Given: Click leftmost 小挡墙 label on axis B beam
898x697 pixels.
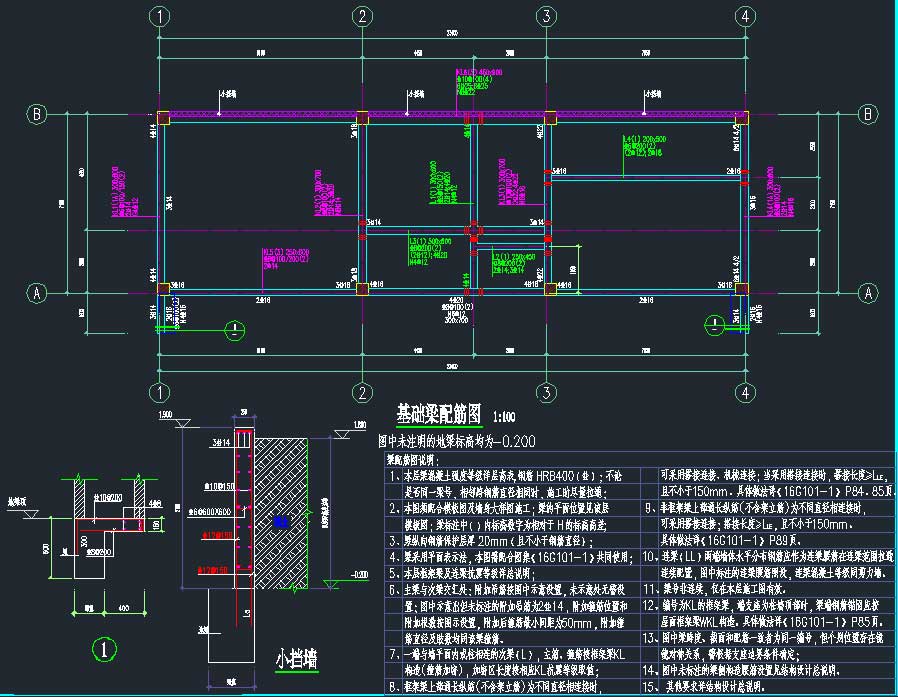Looking at the screenshot, I should pyautogui.click(x=228, y=94).
